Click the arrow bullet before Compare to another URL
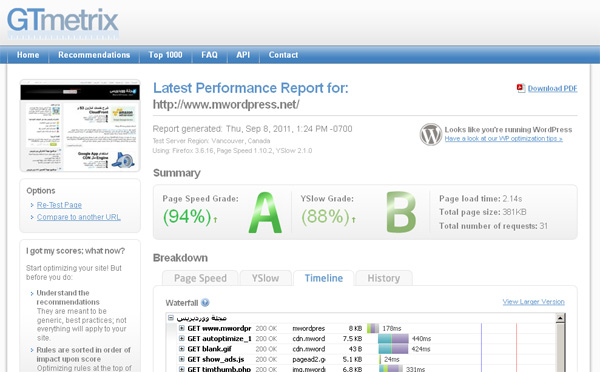The width and height of the screenshot is (600, 372). point(32,217)
